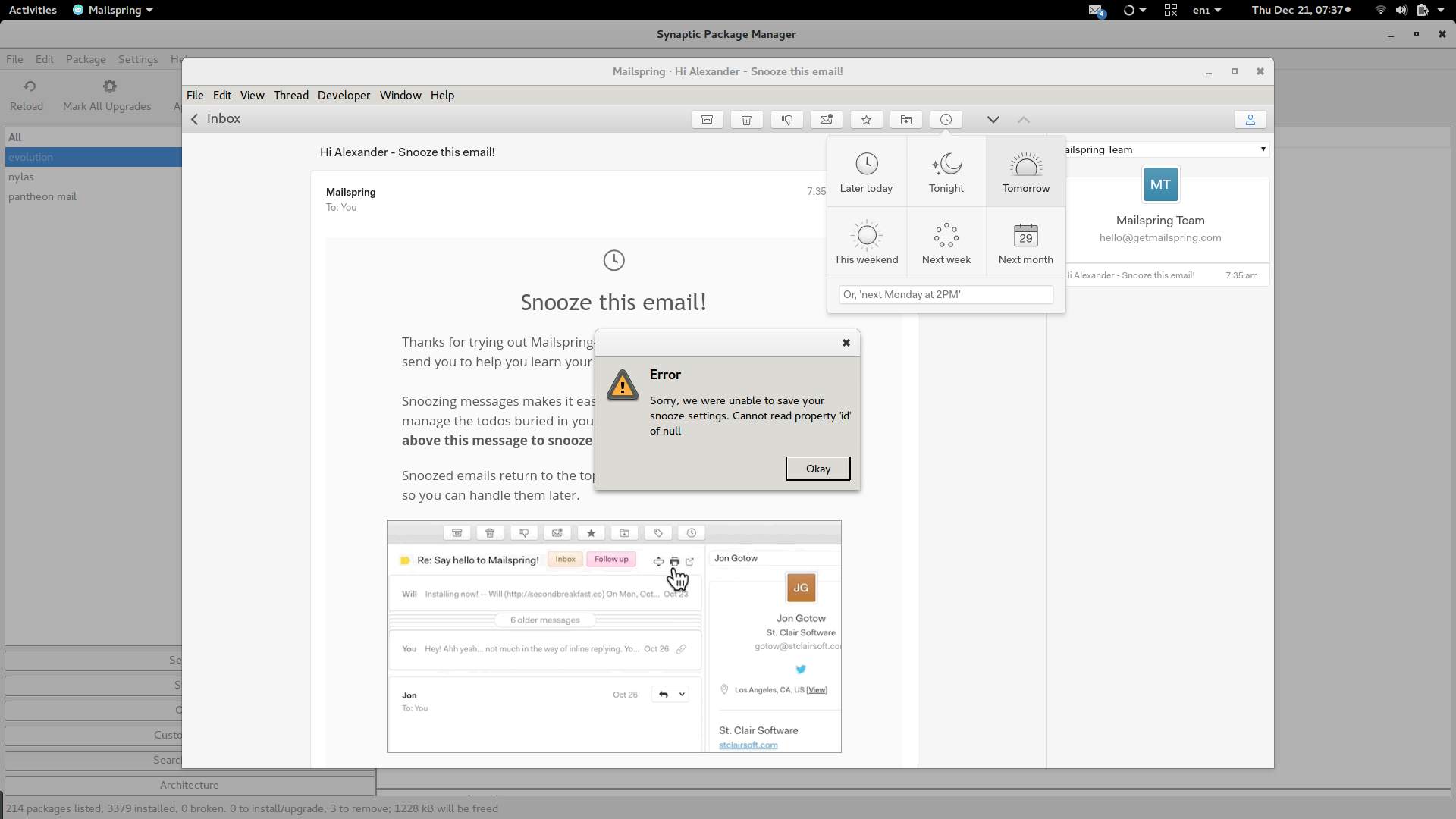Open the system power menu arrow
This screenshot has height=819, width=1456.
point(1441,10)
